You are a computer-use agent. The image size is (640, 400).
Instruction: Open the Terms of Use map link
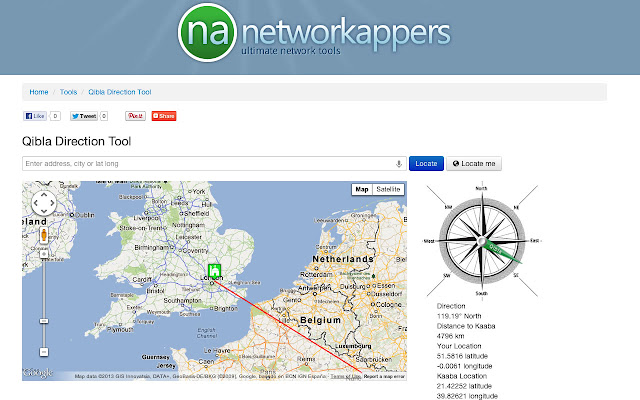(346, 376)
